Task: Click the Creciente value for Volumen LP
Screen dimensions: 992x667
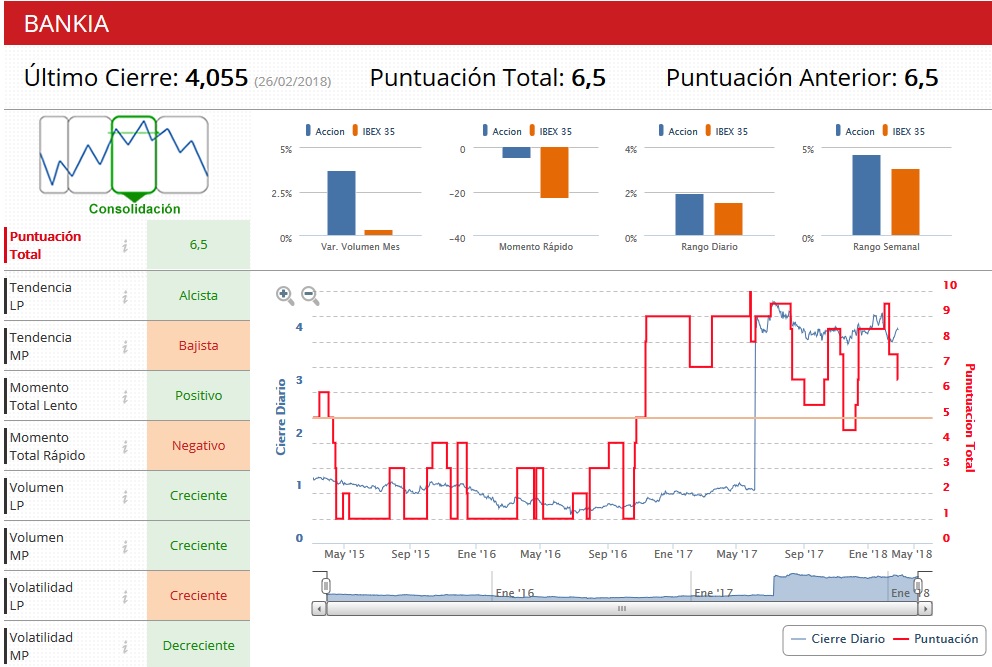Action: (198, 496)
